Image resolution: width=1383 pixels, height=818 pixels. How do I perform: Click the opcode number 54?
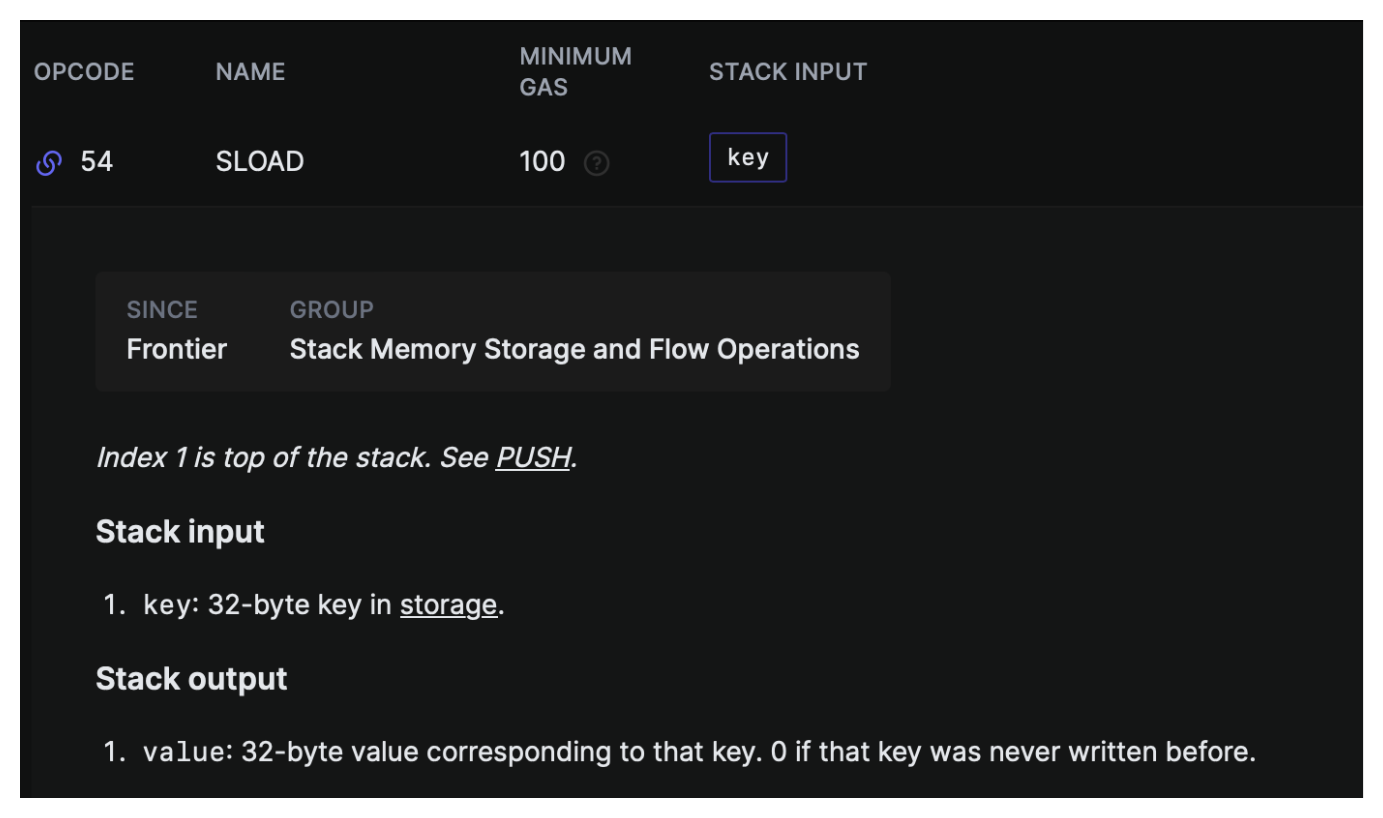[97, 162]
